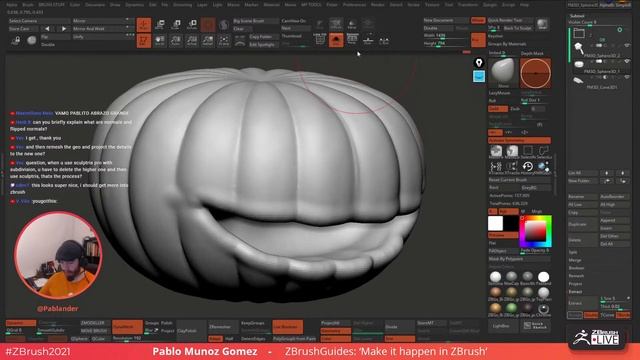Click the lock icon in the camera panel
The height and width of the screenshot is (360, 640).
pyautogui.click(x=16, y=40)
